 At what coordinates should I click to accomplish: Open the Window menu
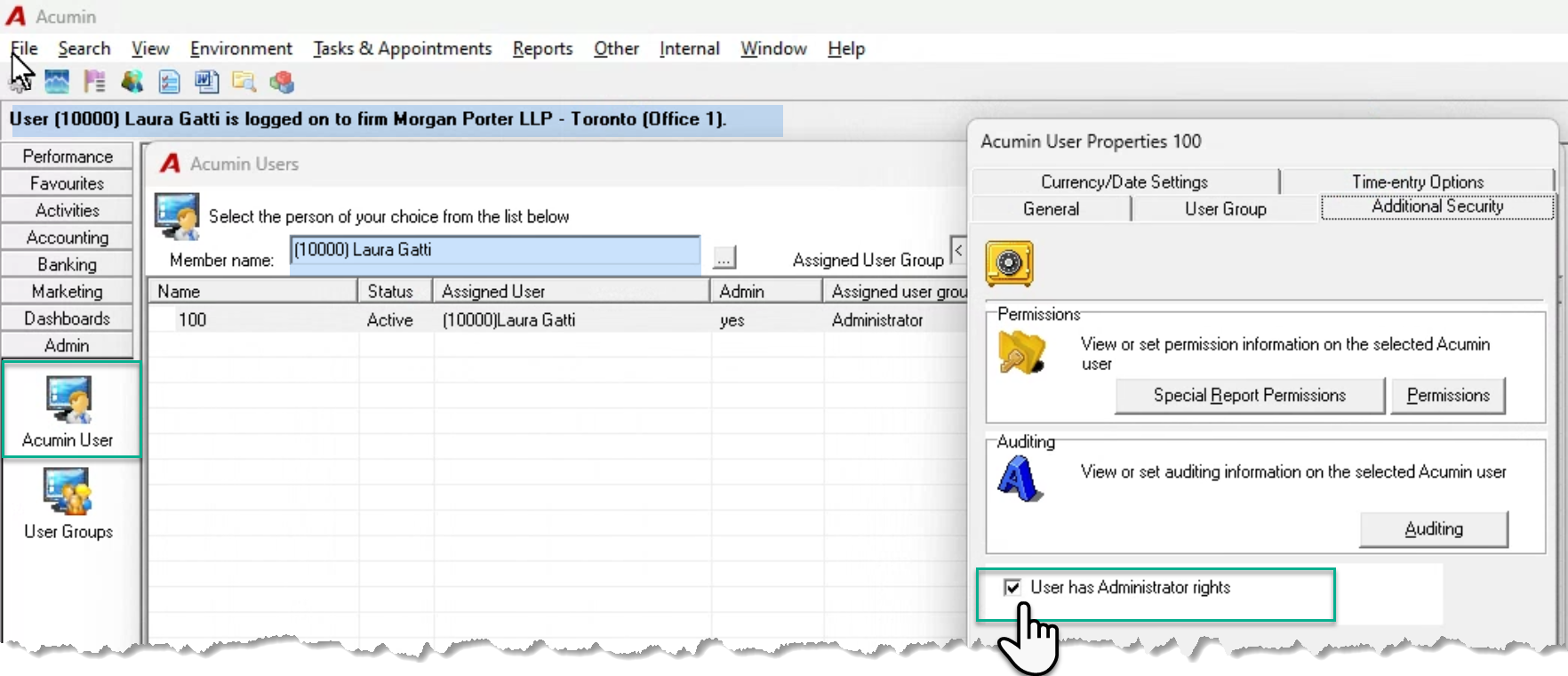pos(773,48)
